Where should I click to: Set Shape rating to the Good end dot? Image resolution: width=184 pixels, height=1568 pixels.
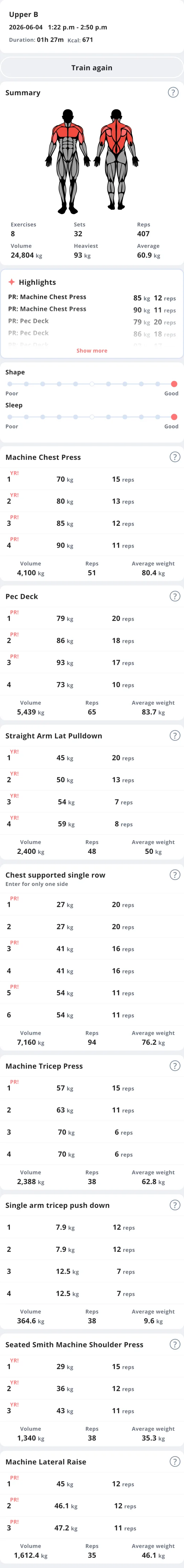tap(174, 384)
